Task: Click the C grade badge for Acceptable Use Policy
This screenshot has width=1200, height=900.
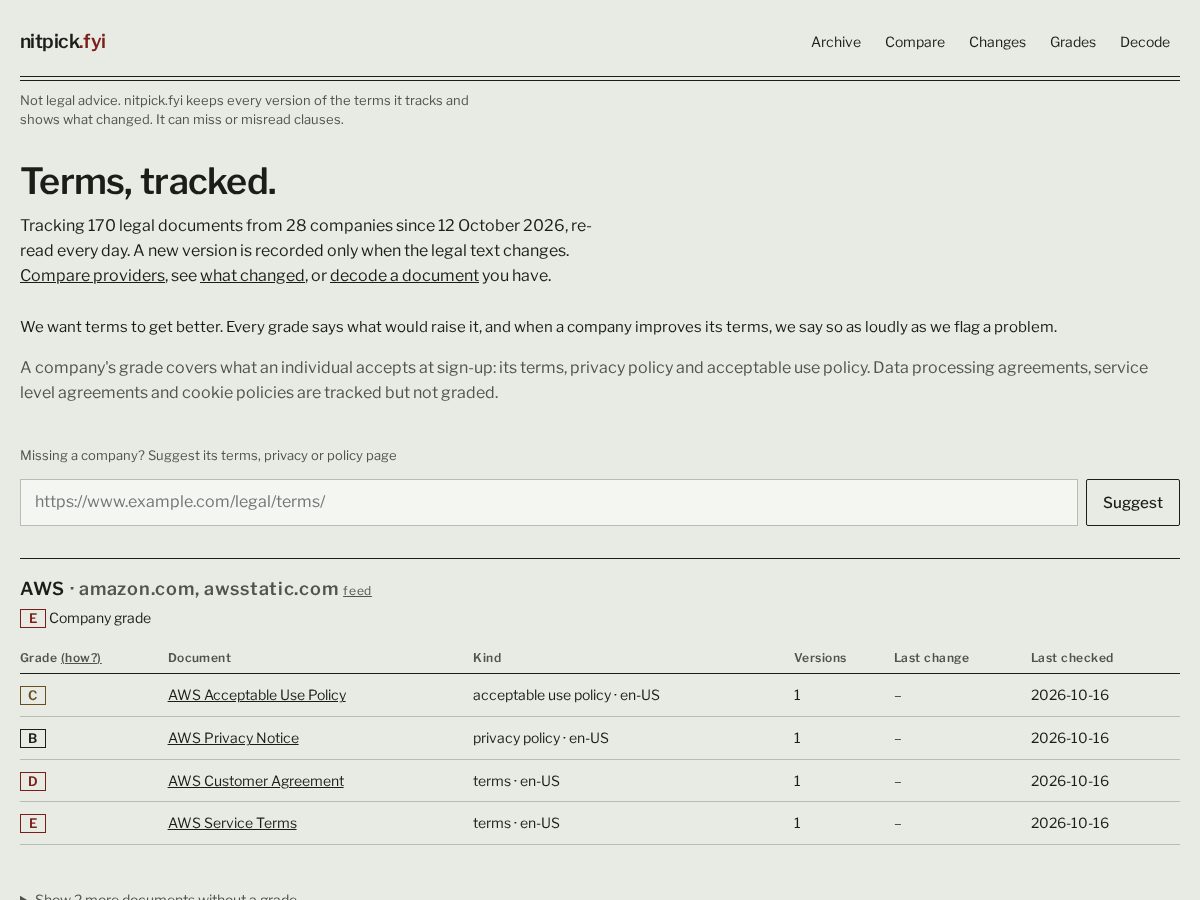Action: tap(33, 695)
